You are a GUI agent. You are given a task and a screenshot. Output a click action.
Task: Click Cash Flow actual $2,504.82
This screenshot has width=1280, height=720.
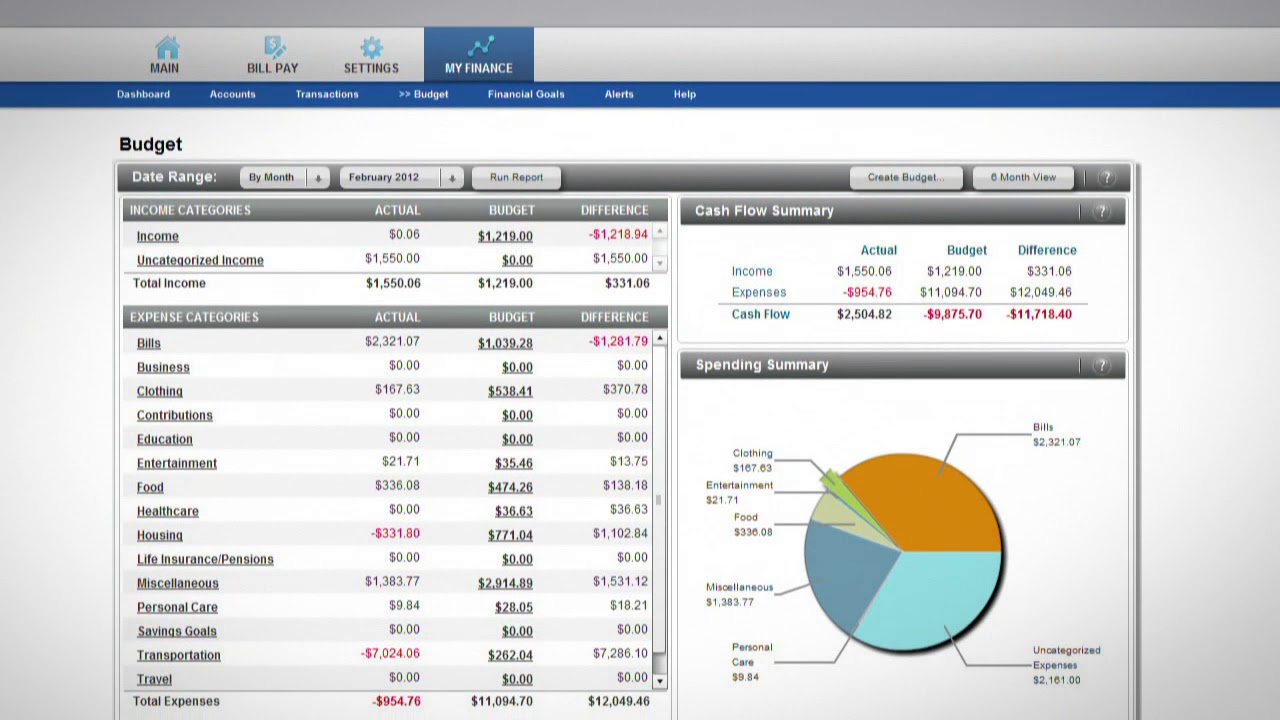click(864, 314)
